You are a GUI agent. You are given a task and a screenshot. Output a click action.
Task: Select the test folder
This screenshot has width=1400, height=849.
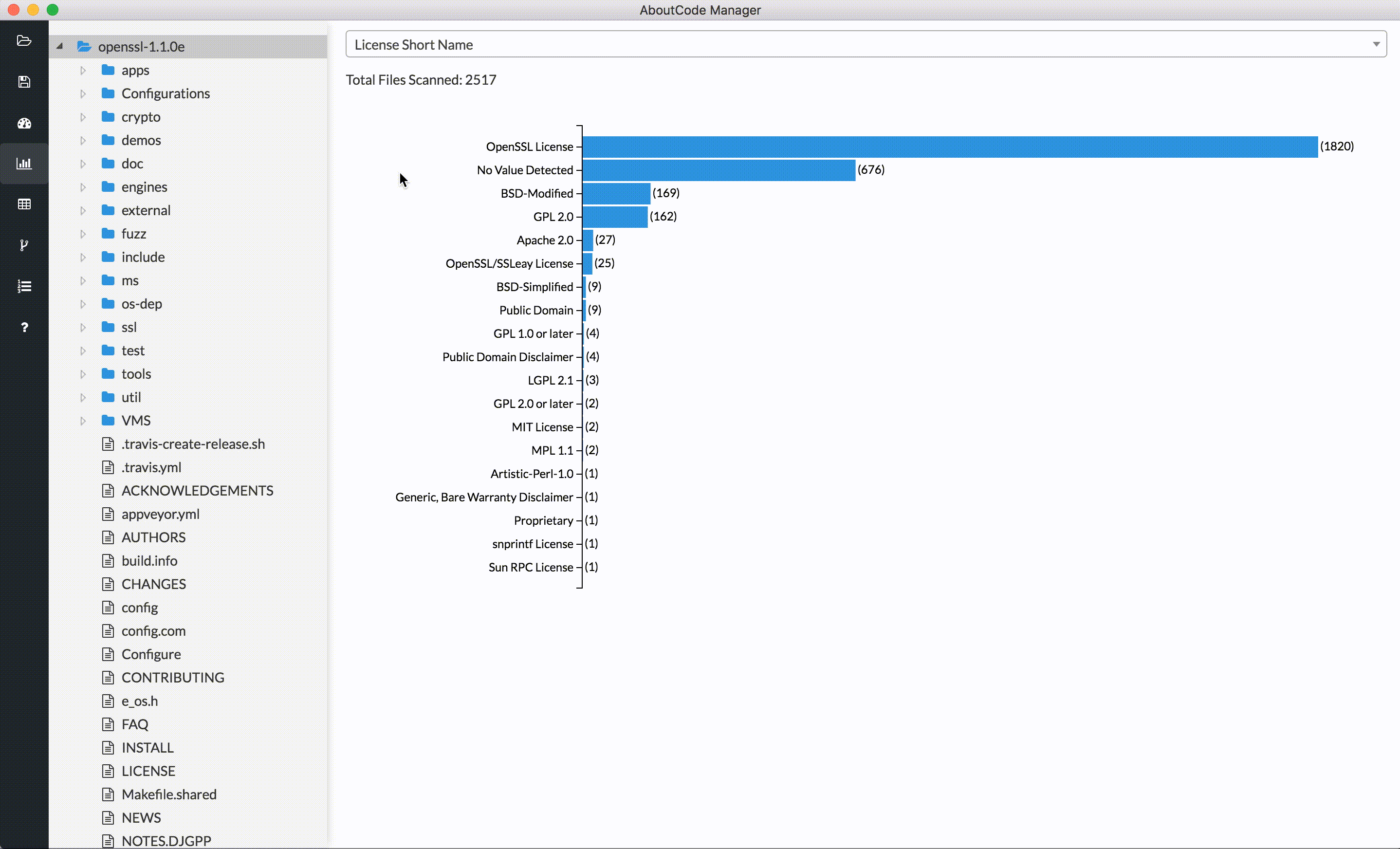tap(132, 351)
